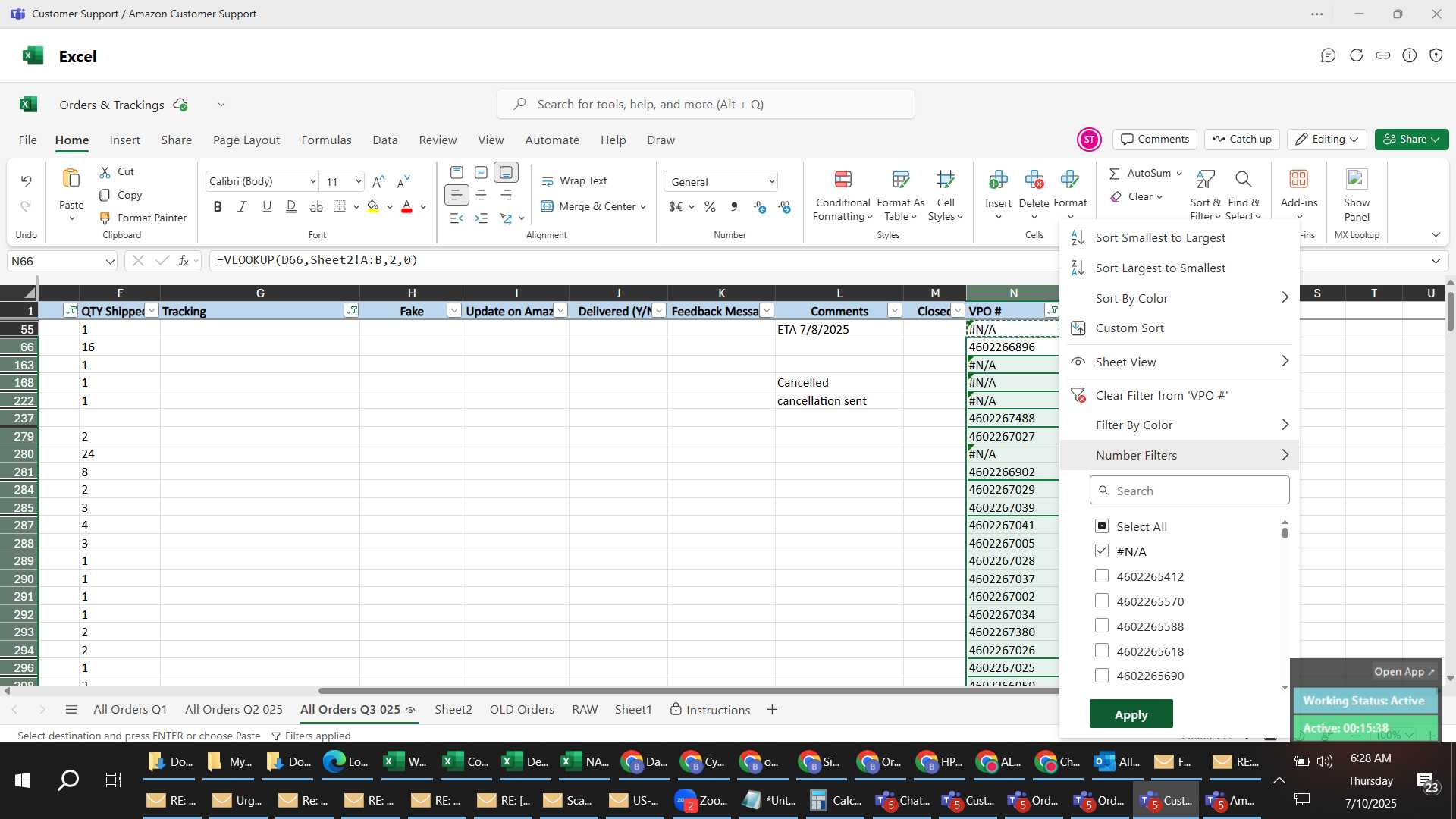
Task: Check the 4602265570 filter checkbox
Action: (1102, 601)
